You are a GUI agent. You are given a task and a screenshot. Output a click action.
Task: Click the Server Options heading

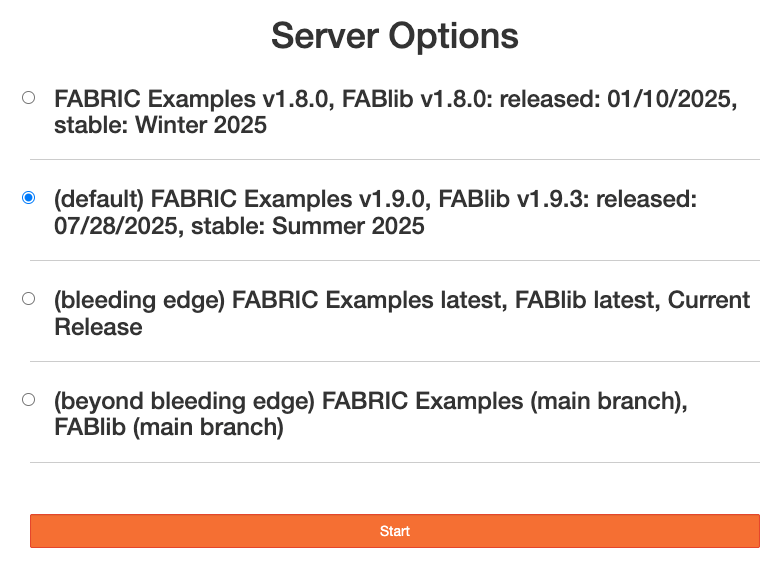coord(394,37)
